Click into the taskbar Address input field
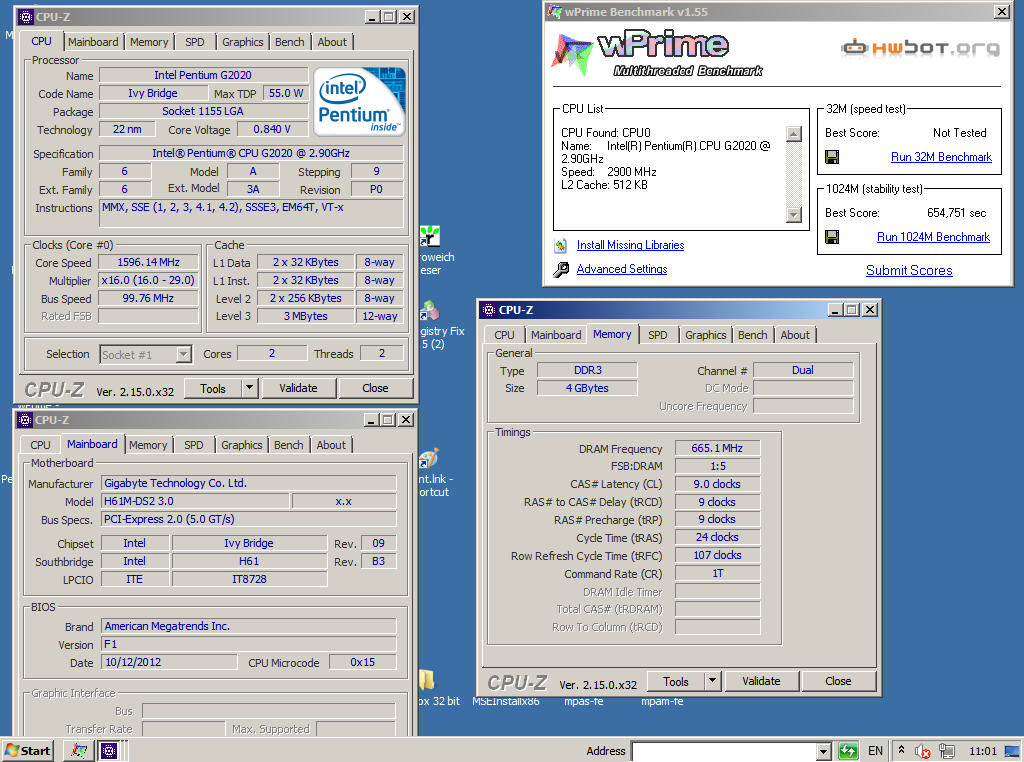 (x=724, y=752)
